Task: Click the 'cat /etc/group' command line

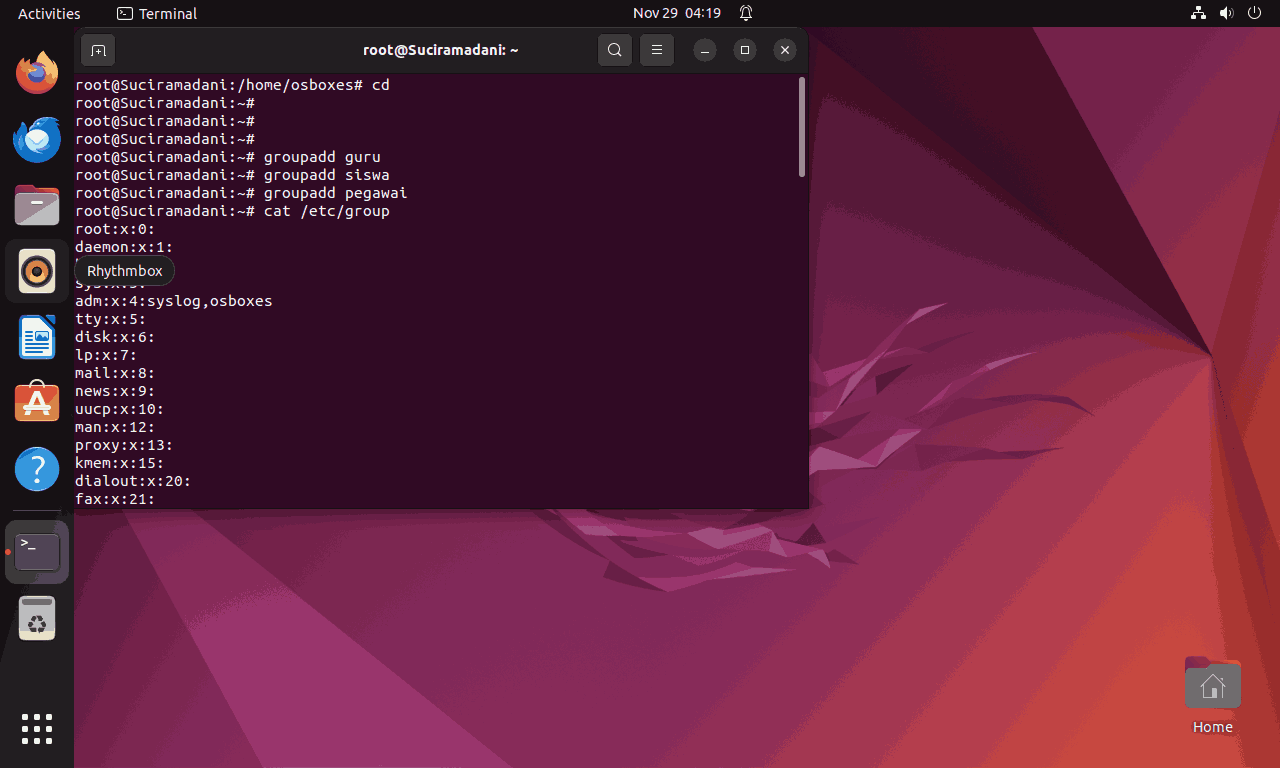Action: (232, 211)
